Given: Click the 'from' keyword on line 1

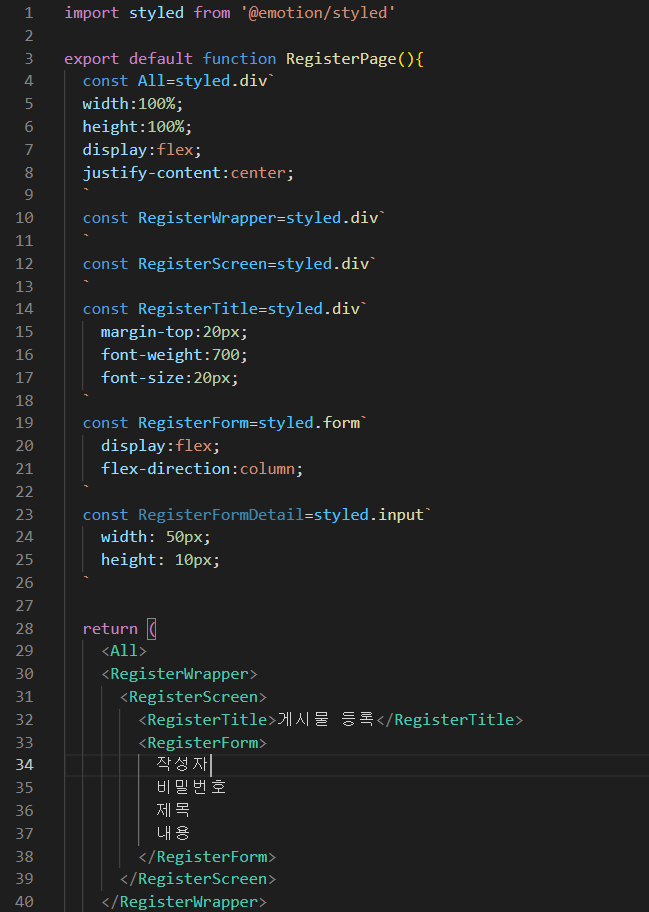Looking at the screenshot, I should point(212,13).
